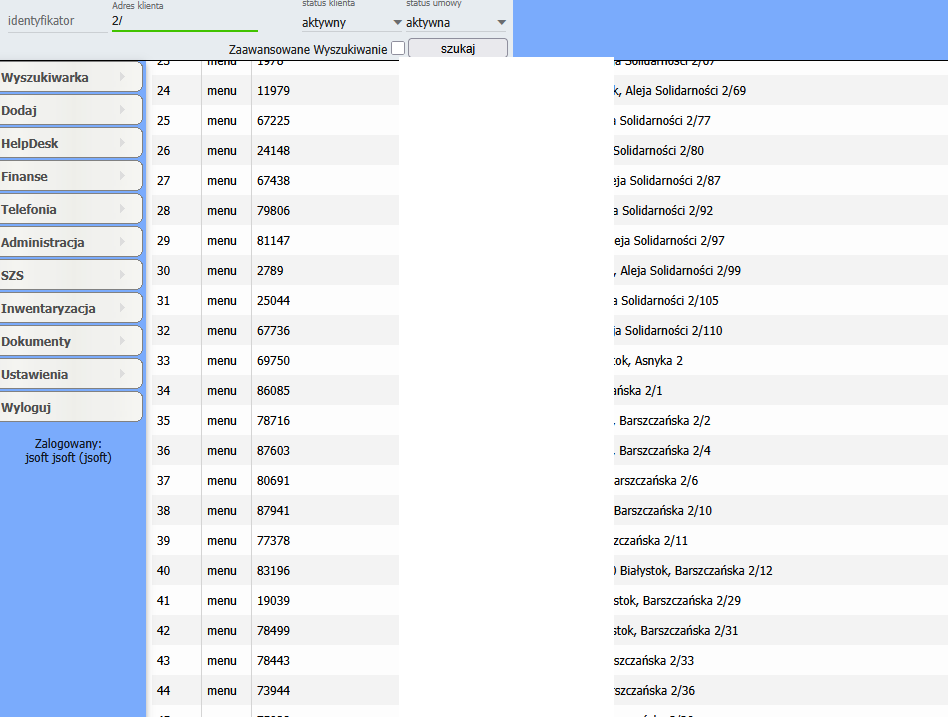Focus the identyfikator input field
This screenshot has height=717, width=948.
pos(56,21)
